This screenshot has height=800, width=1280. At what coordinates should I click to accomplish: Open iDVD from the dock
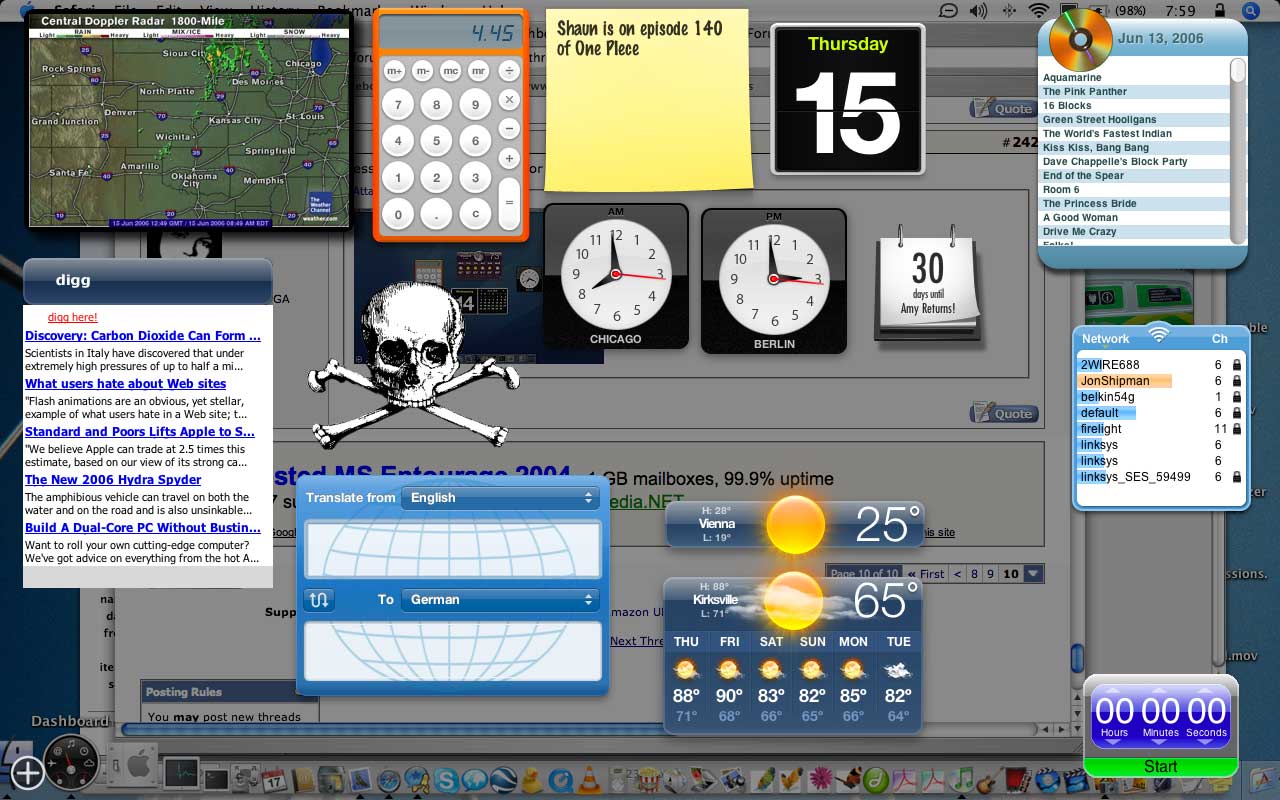pyautogui.click(x=1047, y=780)
